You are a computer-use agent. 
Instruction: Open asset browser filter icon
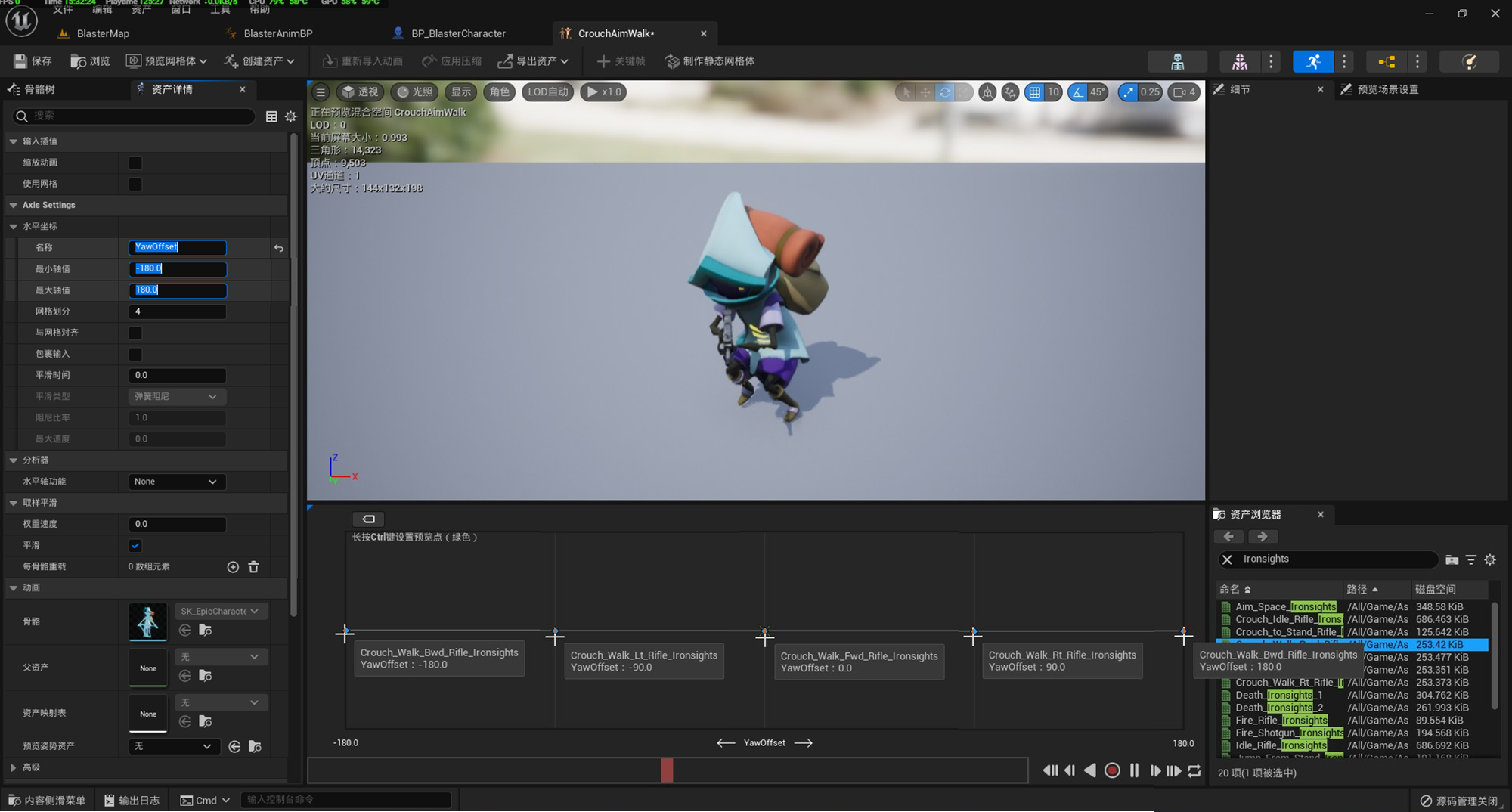(1471, 559)
